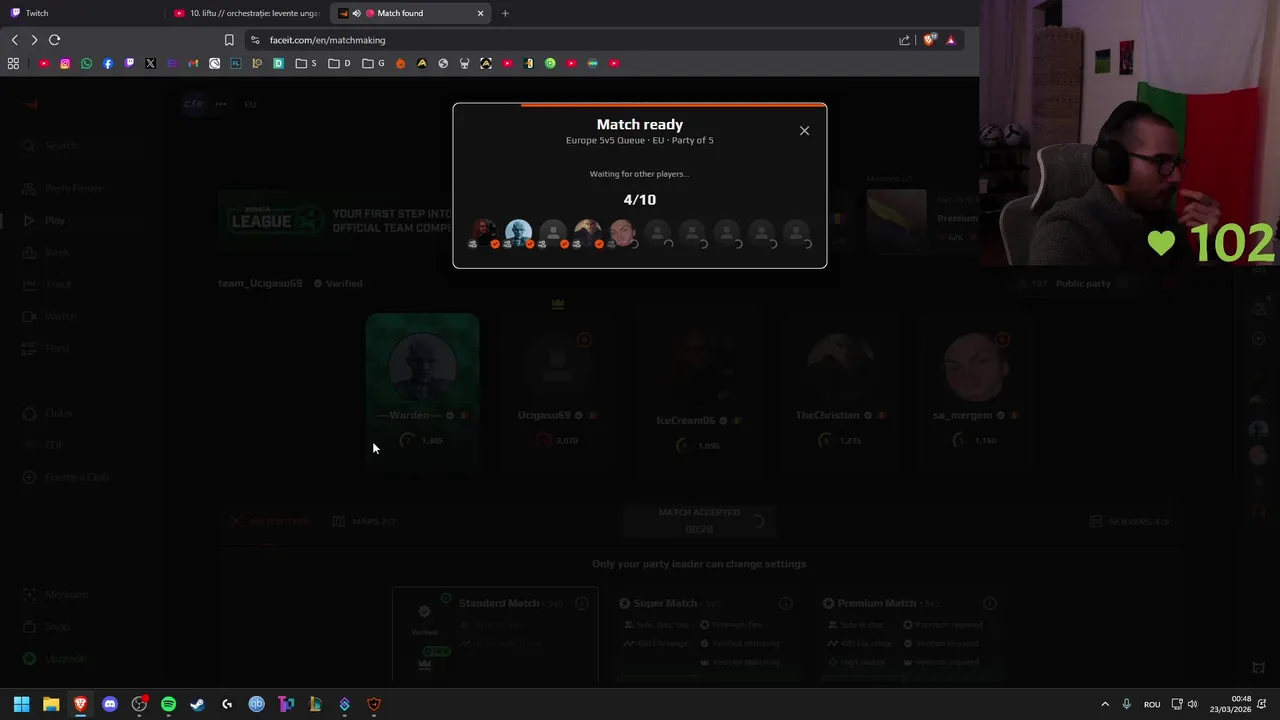Expand the 'S' bookmarks folder

click(306, 63)
